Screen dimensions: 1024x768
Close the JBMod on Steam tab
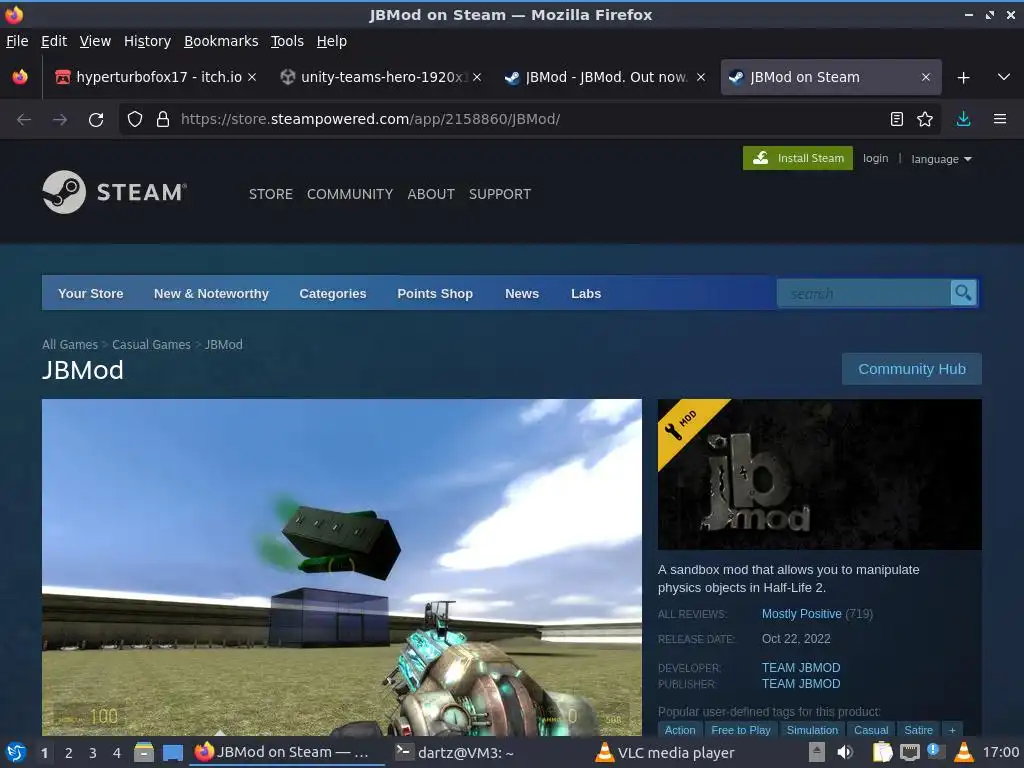925,77
